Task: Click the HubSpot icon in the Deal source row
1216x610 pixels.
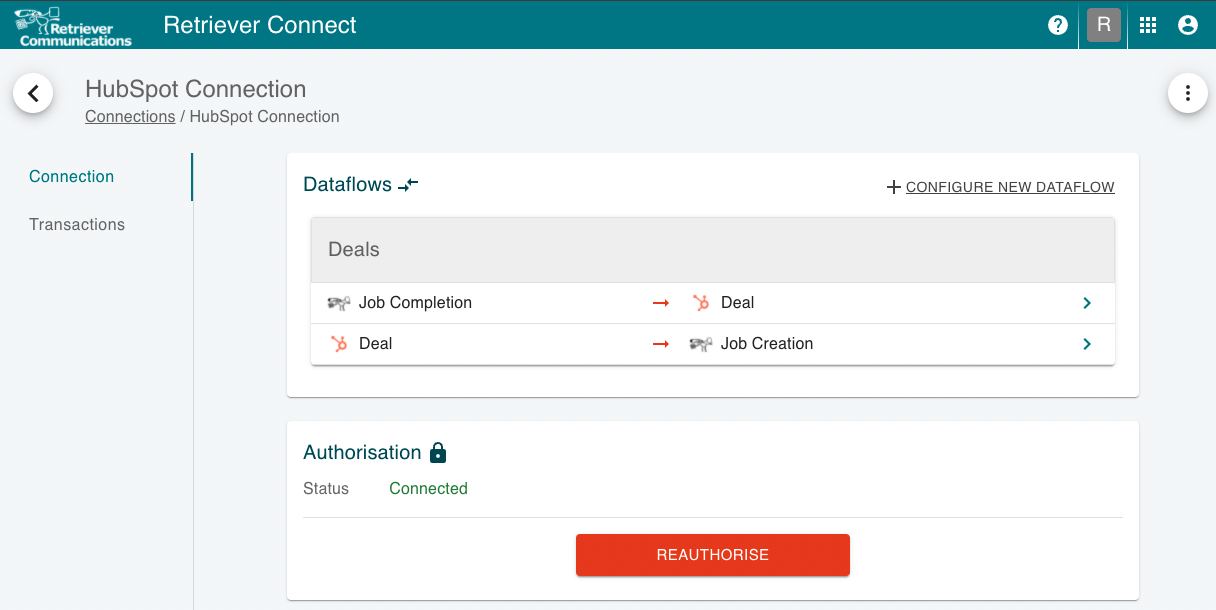Action: pos(339,344)
